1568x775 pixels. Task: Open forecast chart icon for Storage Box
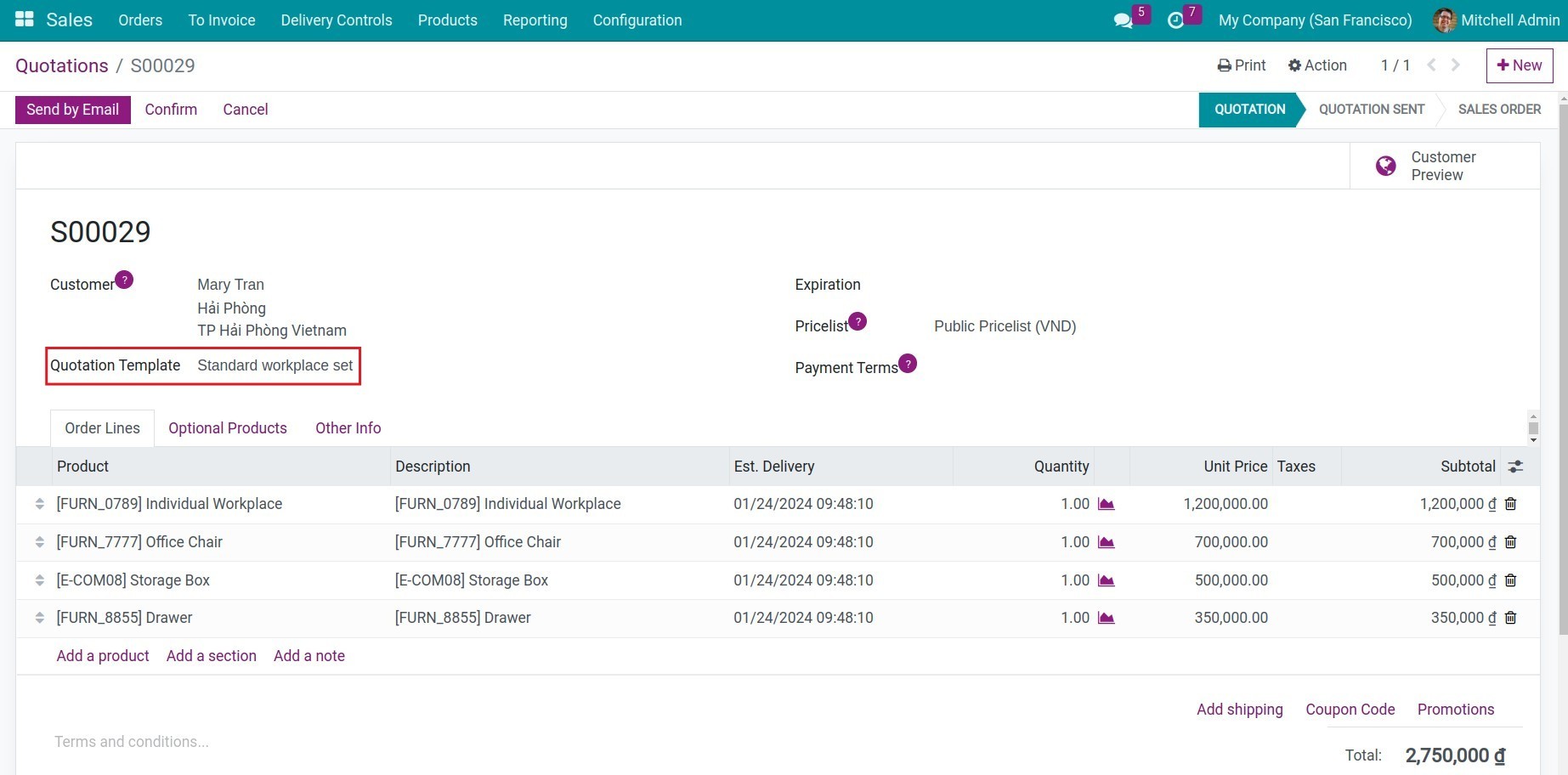click(x=1106, y=580)
